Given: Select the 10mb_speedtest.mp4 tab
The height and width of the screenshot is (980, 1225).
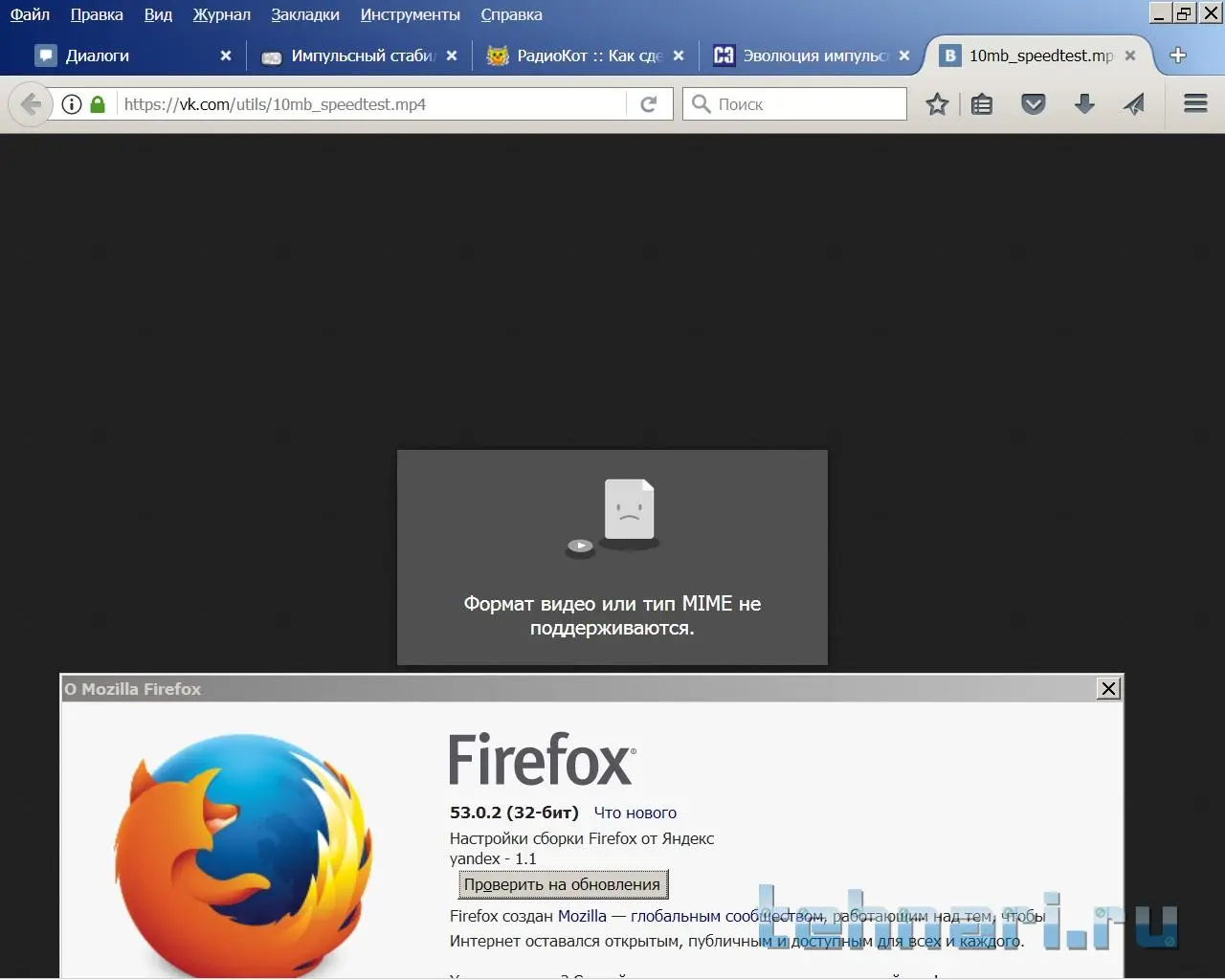Looking at the screenshot, I should click(x=1038, y=56).
